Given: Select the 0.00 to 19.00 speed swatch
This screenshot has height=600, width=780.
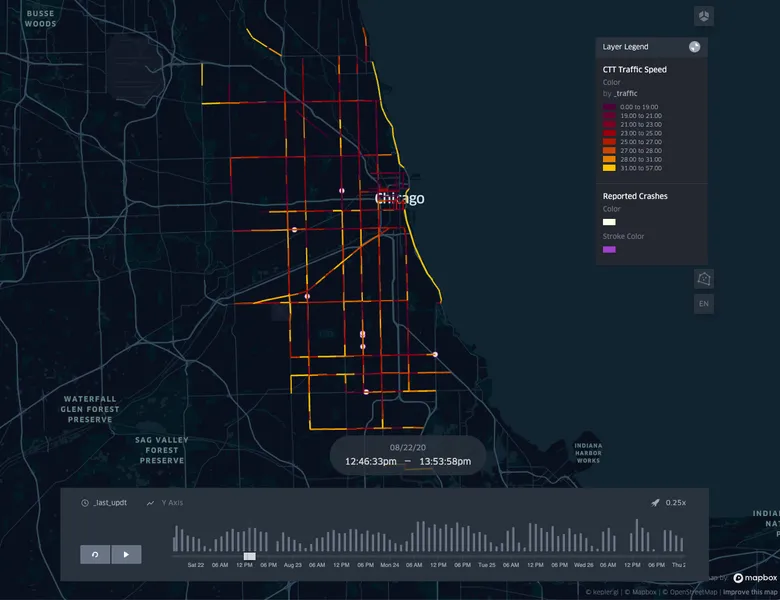Looking at the screenshot, I should tap(609, 107).
